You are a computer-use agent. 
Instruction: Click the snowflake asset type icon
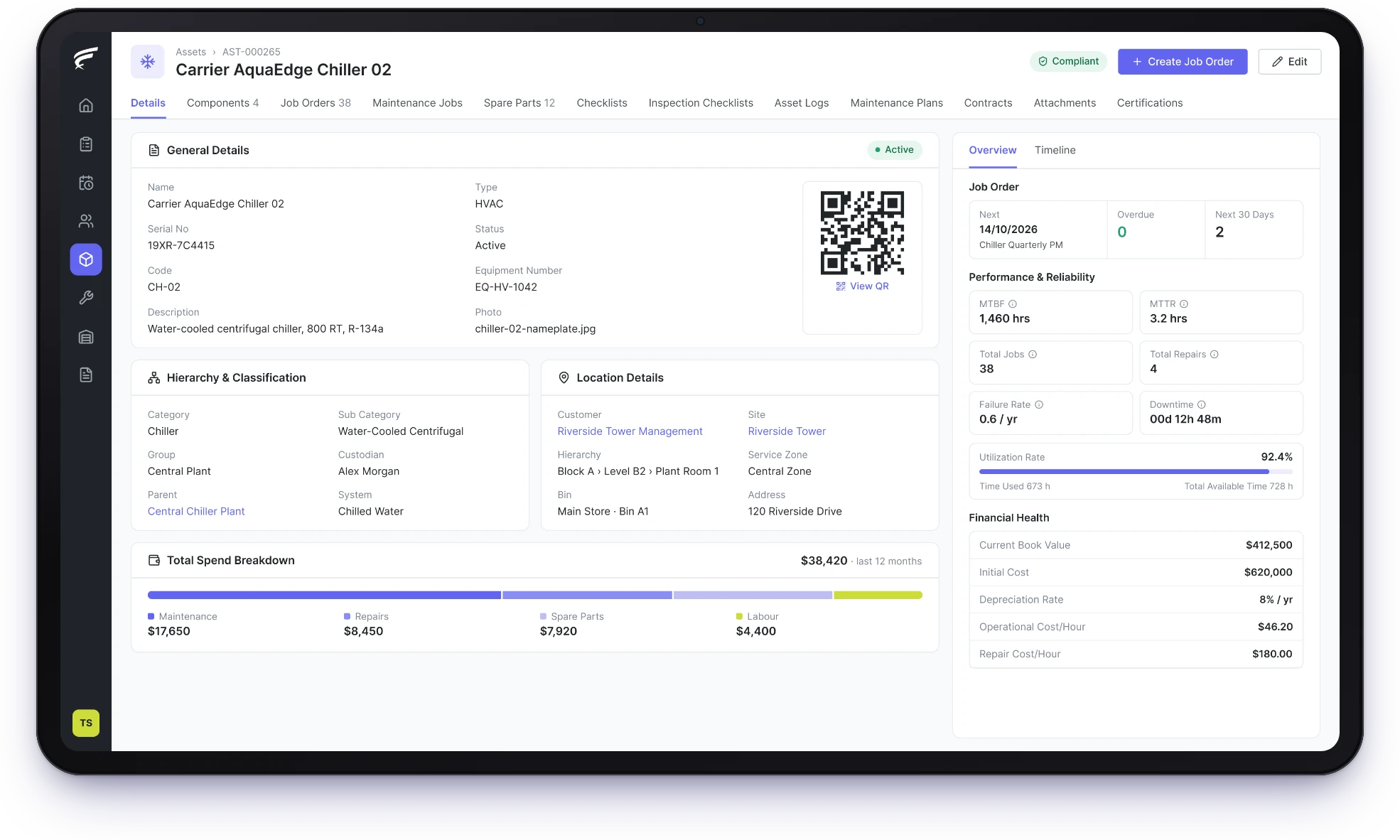pyautogui.click(x=148, y=62)
